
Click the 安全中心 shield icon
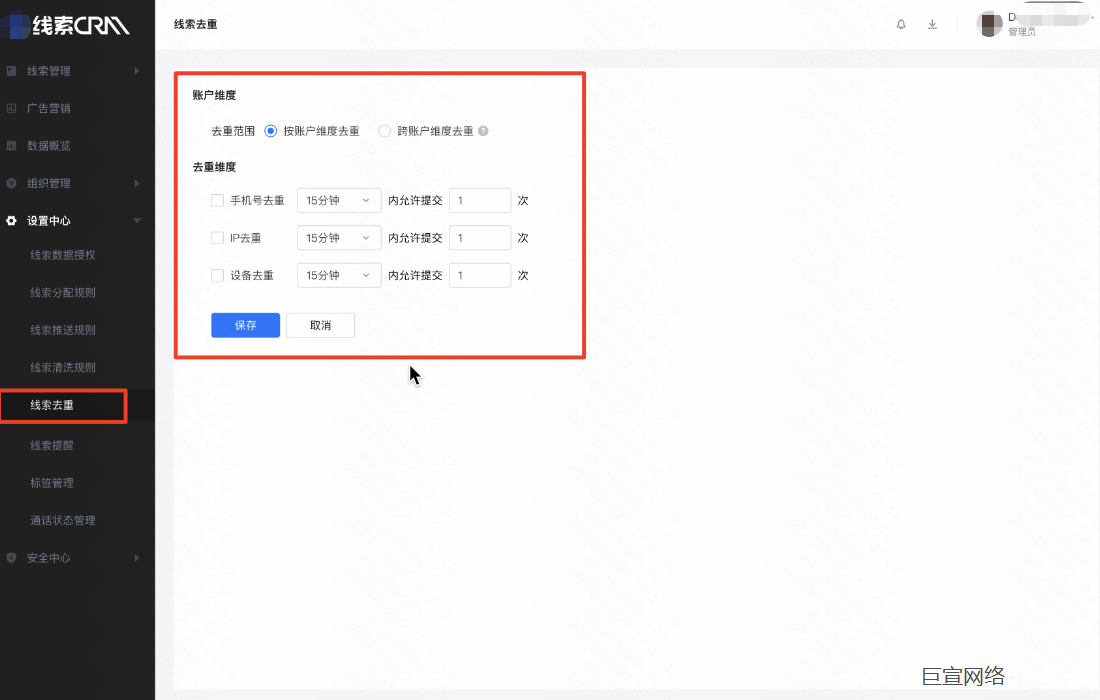(x=12, y=558)
